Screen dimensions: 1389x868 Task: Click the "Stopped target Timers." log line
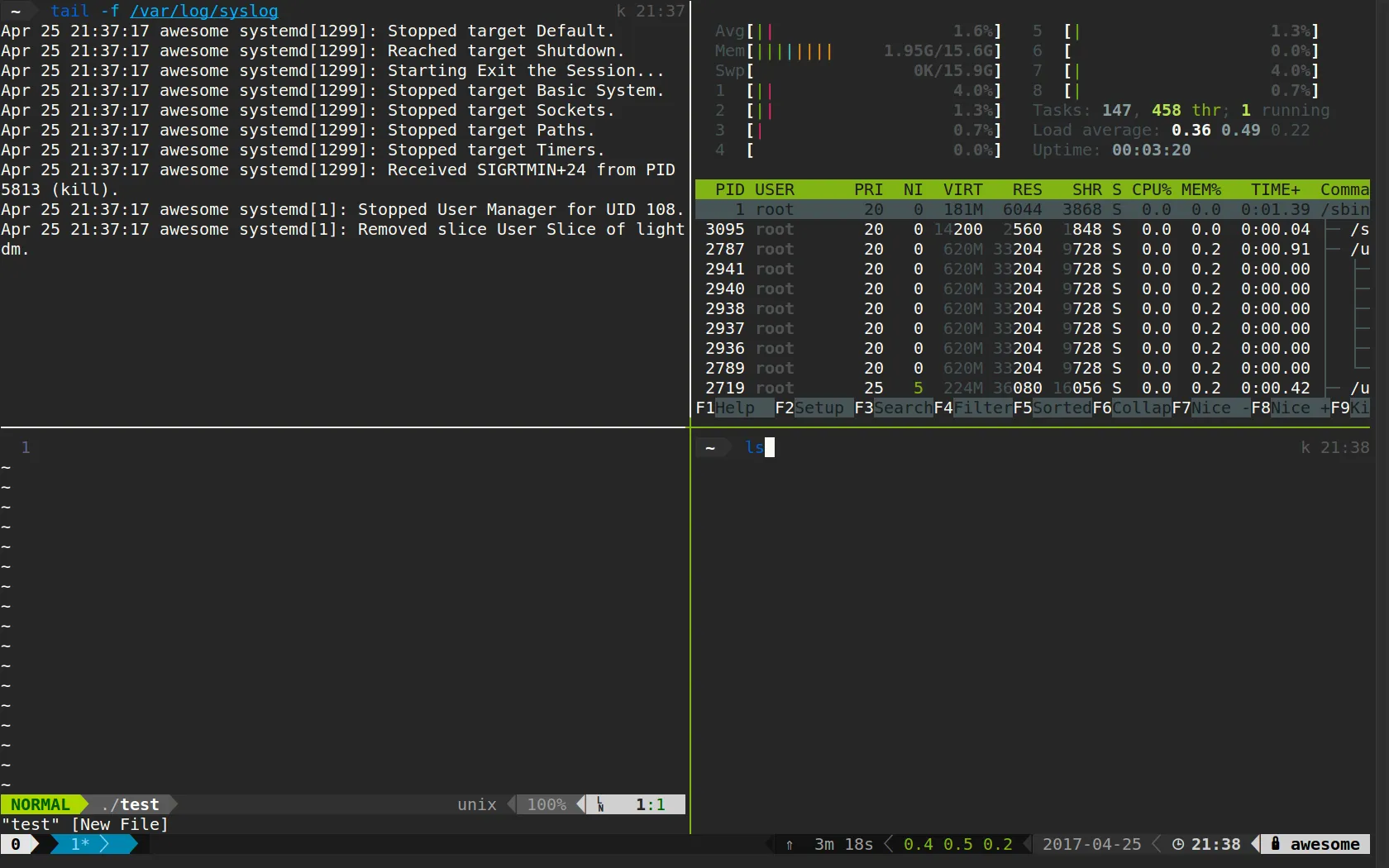tap(303, 150)
